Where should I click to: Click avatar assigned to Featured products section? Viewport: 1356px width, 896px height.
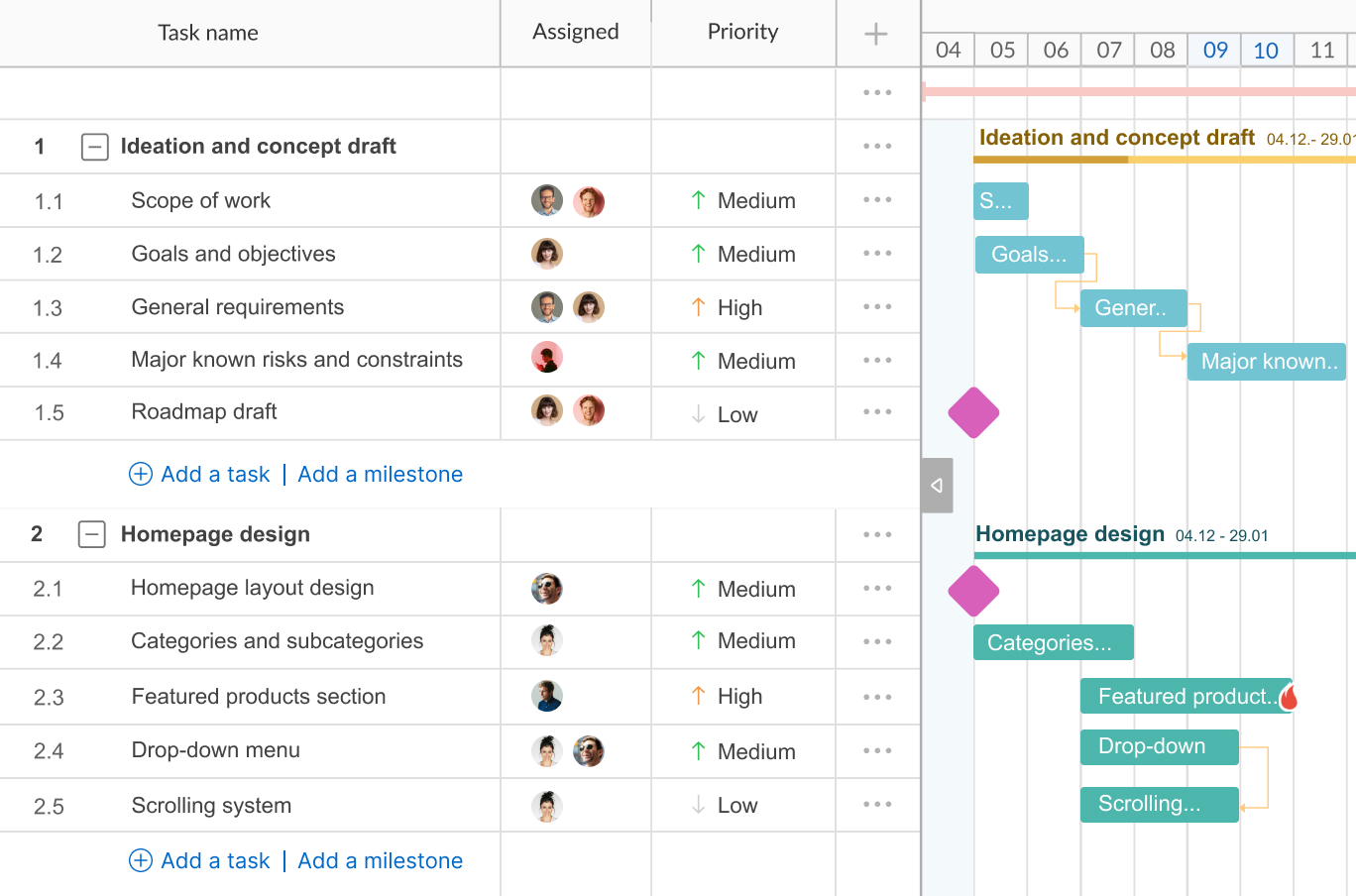(547, 696)
